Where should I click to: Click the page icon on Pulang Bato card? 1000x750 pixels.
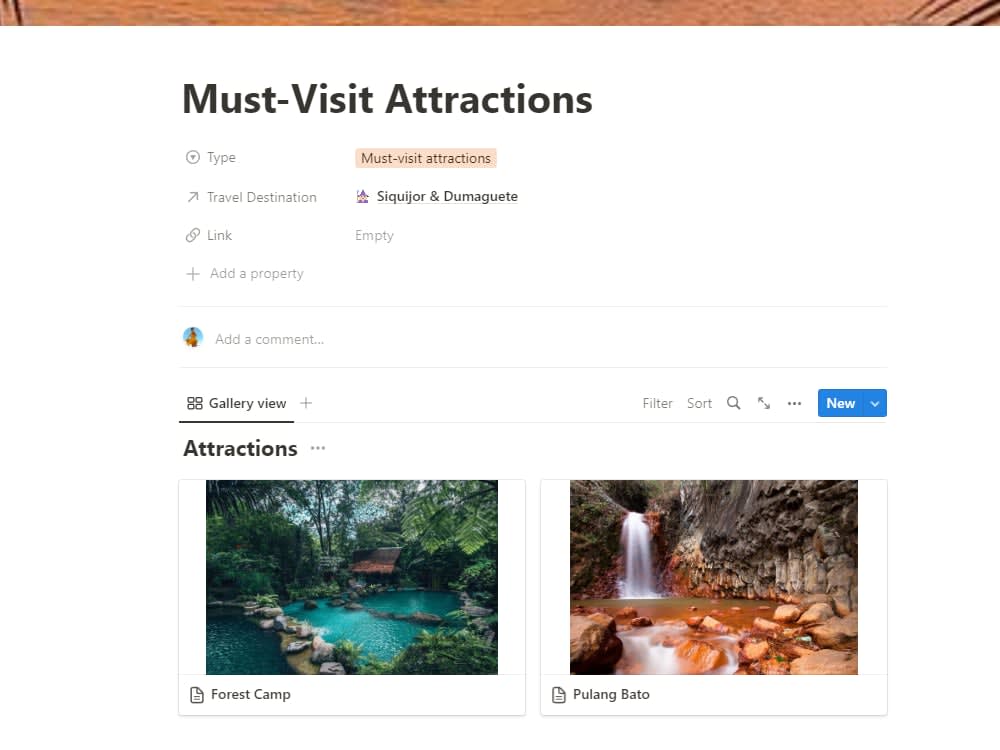click(x=559, y=695)
